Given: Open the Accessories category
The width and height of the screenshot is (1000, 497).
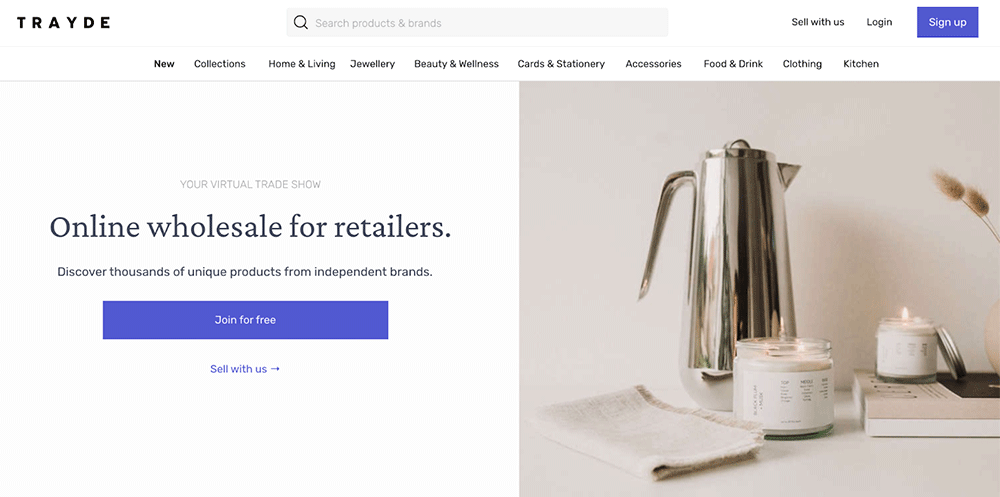Looking at the screenshot, I should pos(653,64).
